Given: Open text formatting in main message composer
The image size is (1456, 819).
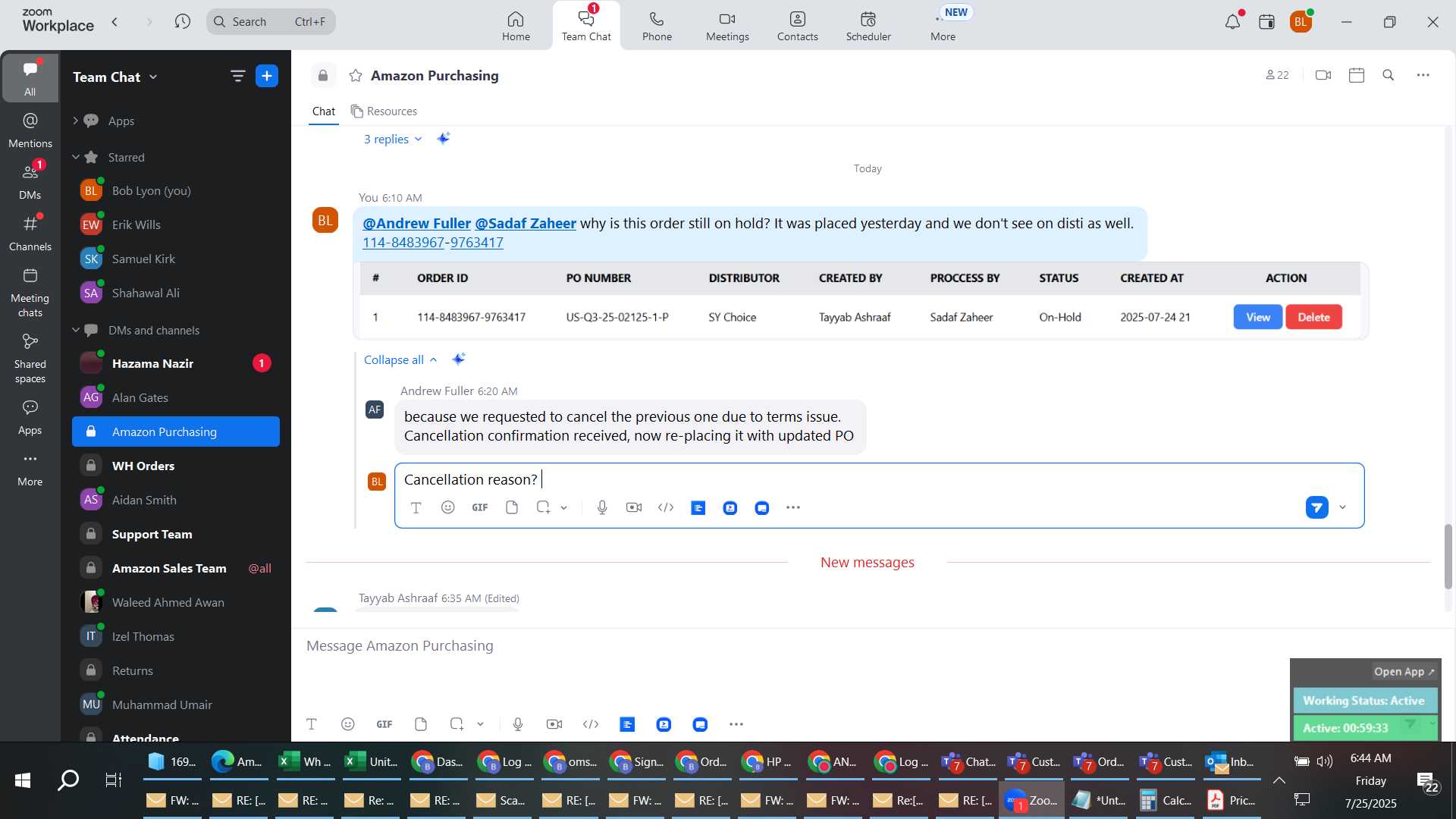Looking at the screenshot, I should point(312,724).
